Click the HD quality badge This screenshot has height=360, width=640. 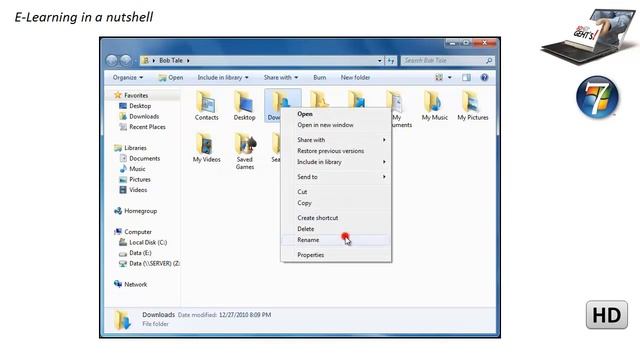tap(607, 315)
